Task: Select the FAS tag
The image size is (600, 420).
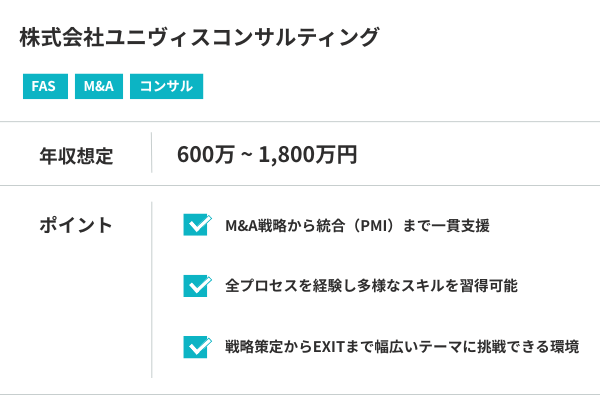Action: [43, 87]
